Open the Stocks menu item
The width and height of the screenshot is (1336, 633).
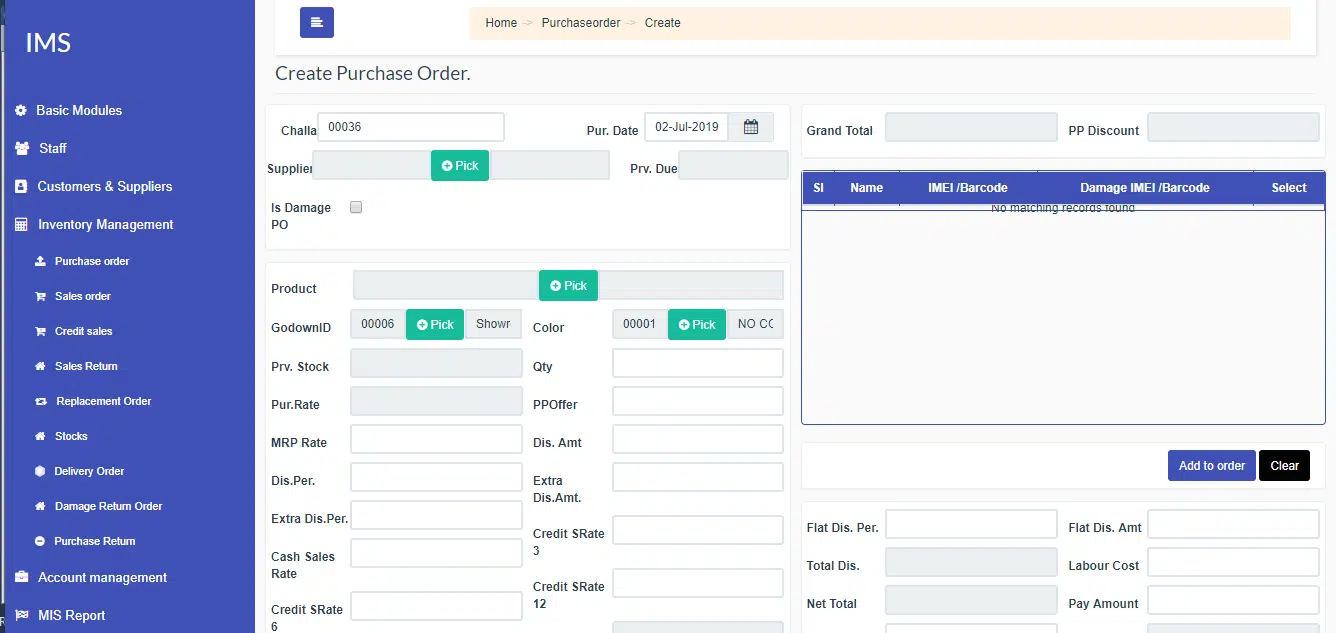click(71, 437)
